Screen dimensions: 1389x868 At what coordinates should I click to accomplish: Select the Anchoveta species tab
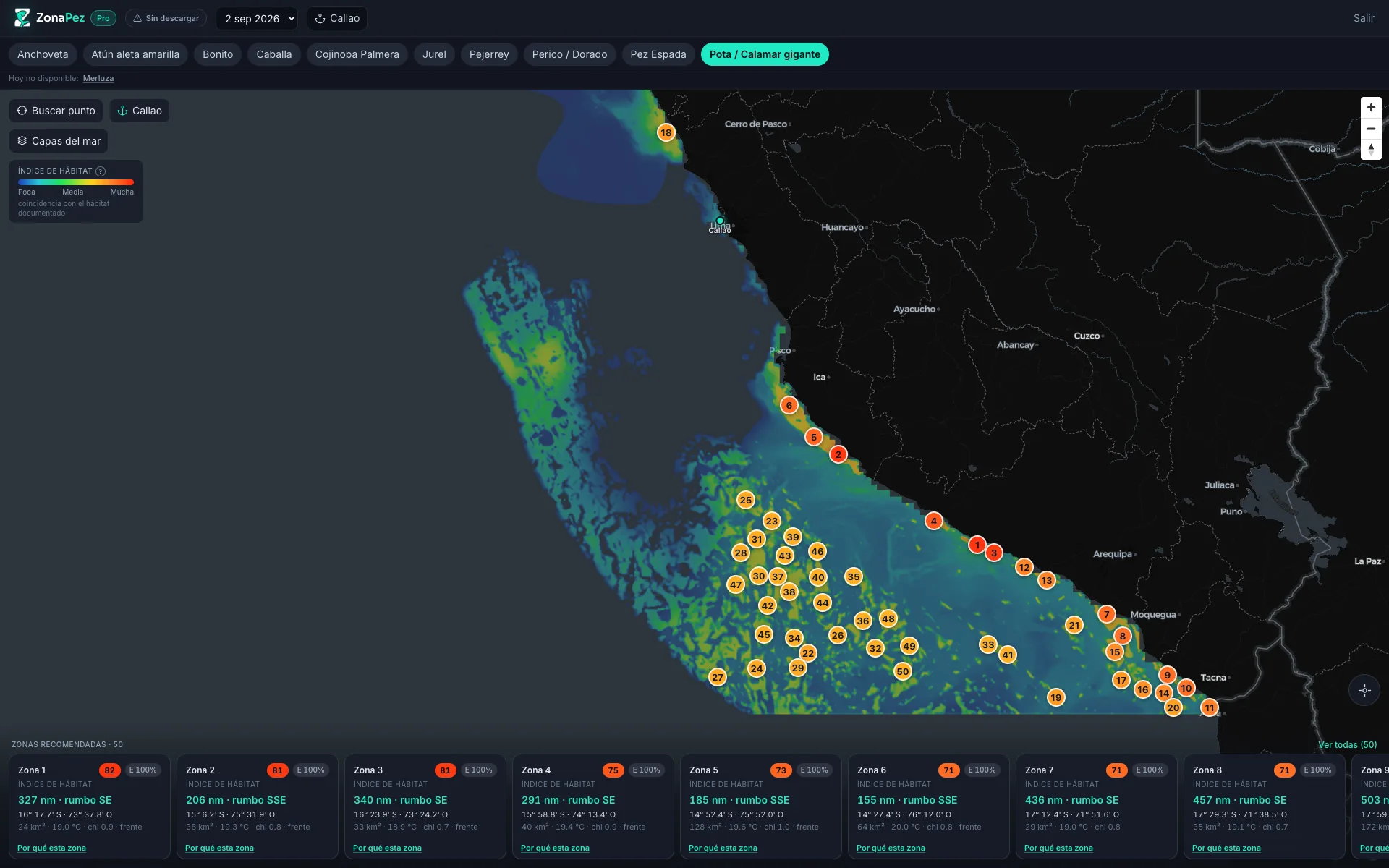(x=43, y=54)
